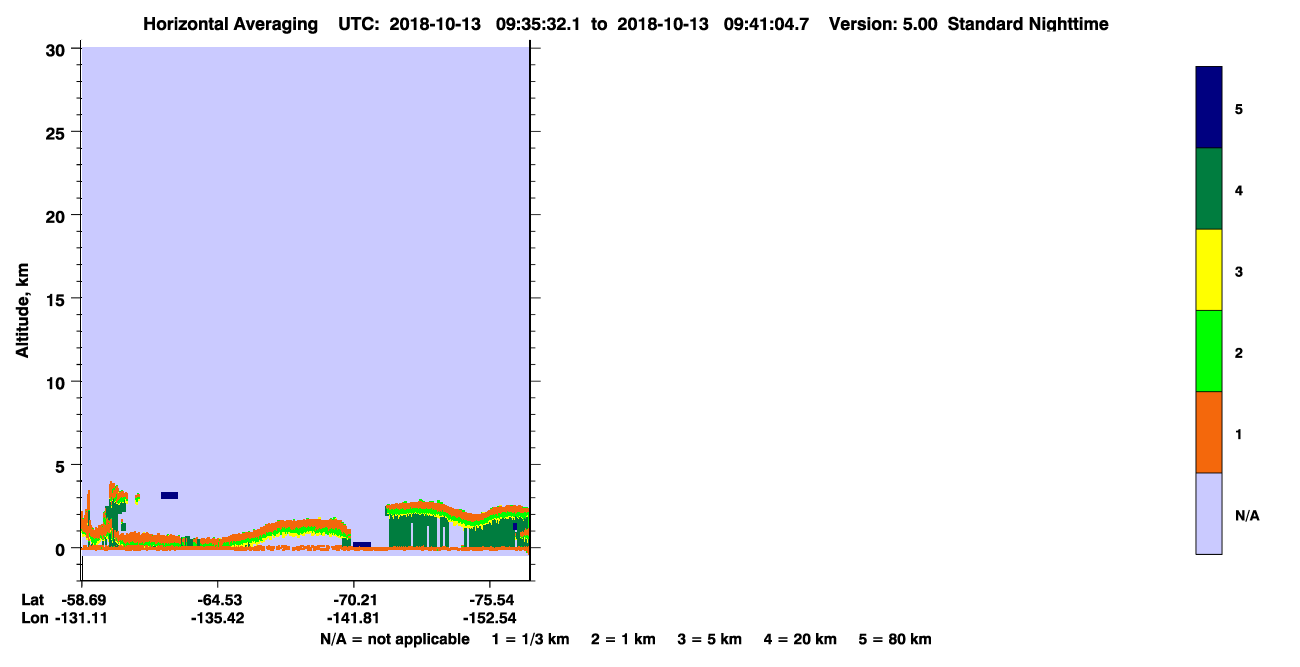Click the bright green level 2 colorbar swatch
Viewport: 1300px width, 667px height.
click(1209, 351)
